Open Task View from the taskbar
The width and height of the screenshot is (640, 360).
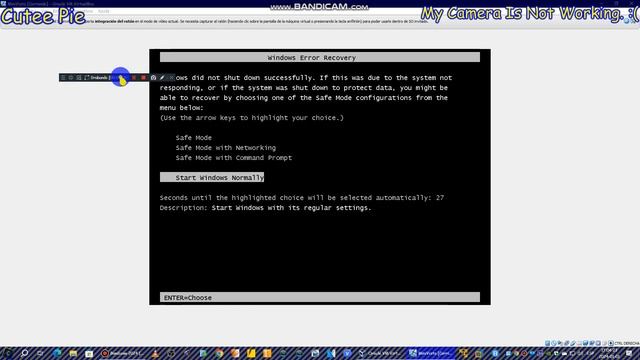pos(40,353)
